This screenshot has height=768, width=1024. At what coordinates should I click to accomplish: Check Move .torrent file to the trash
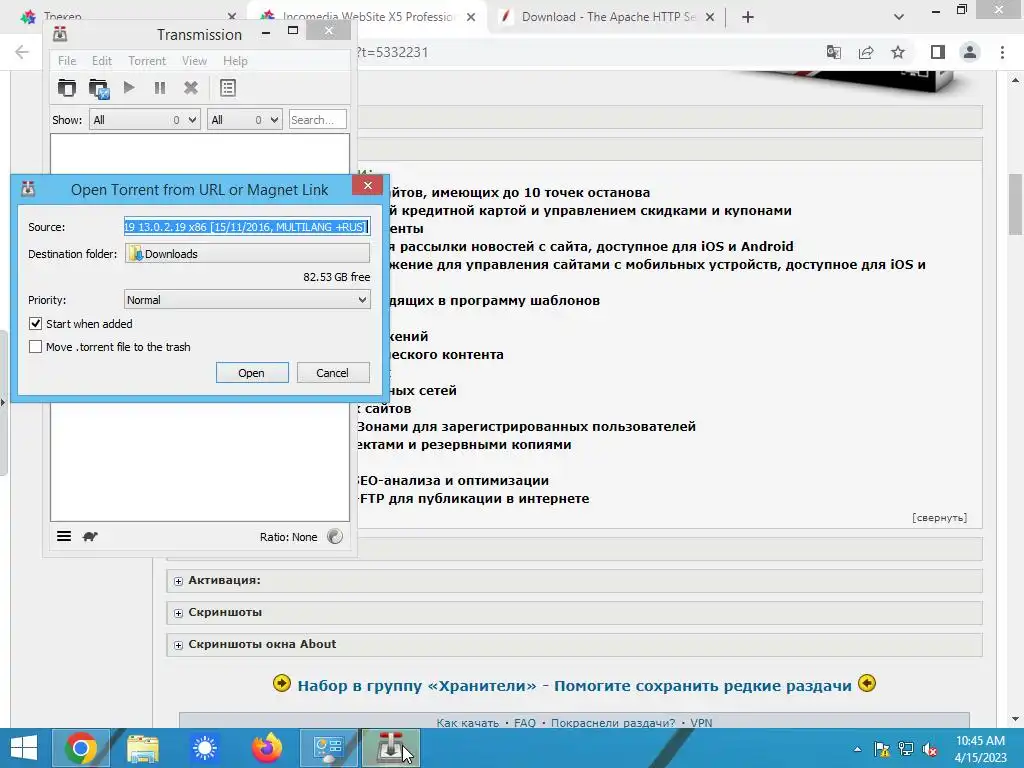tap(35, 347)
